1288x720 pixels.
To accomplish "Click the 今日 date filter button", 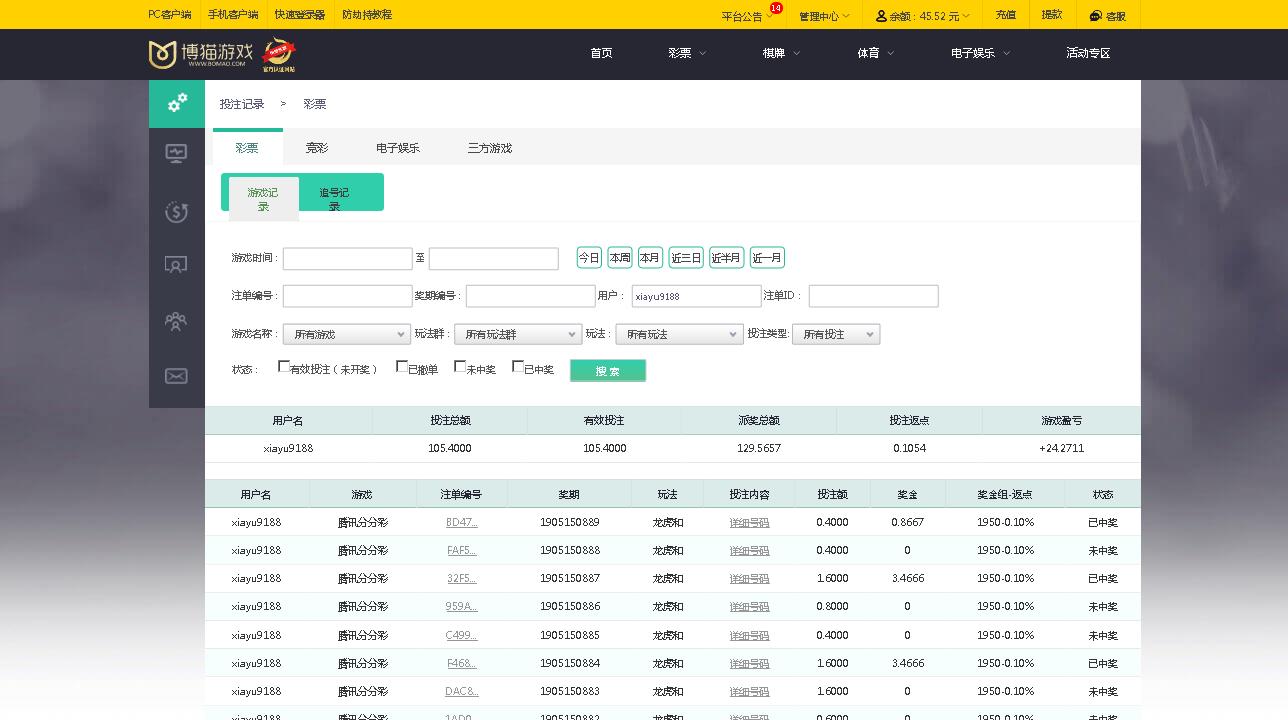I will (x=588, y=257).
